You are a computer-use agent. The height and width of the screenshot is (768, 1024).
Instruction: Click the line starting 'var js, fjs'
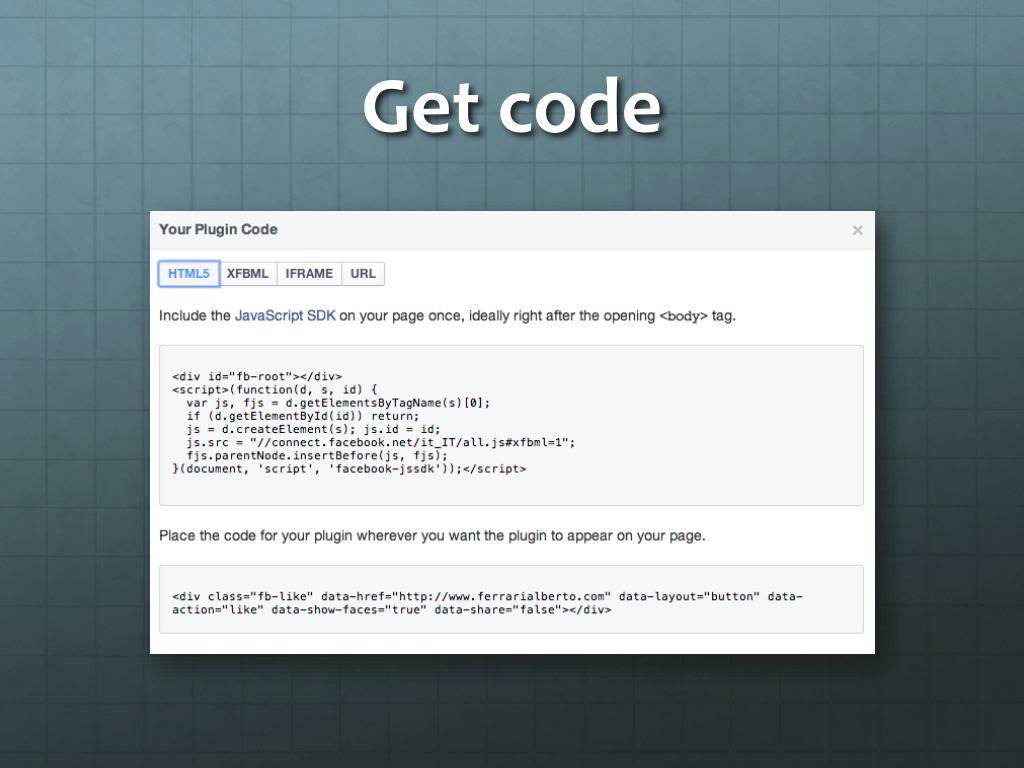coord(338,403)
